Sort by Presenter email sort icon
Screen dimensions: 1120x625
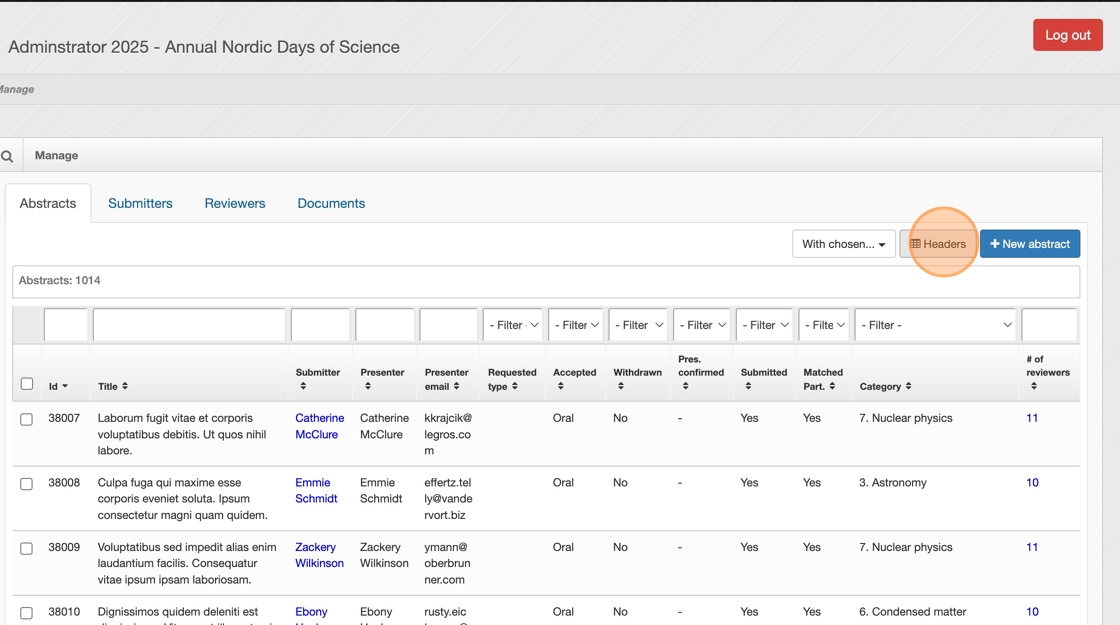pyautogui.click(x=457, y=386)
